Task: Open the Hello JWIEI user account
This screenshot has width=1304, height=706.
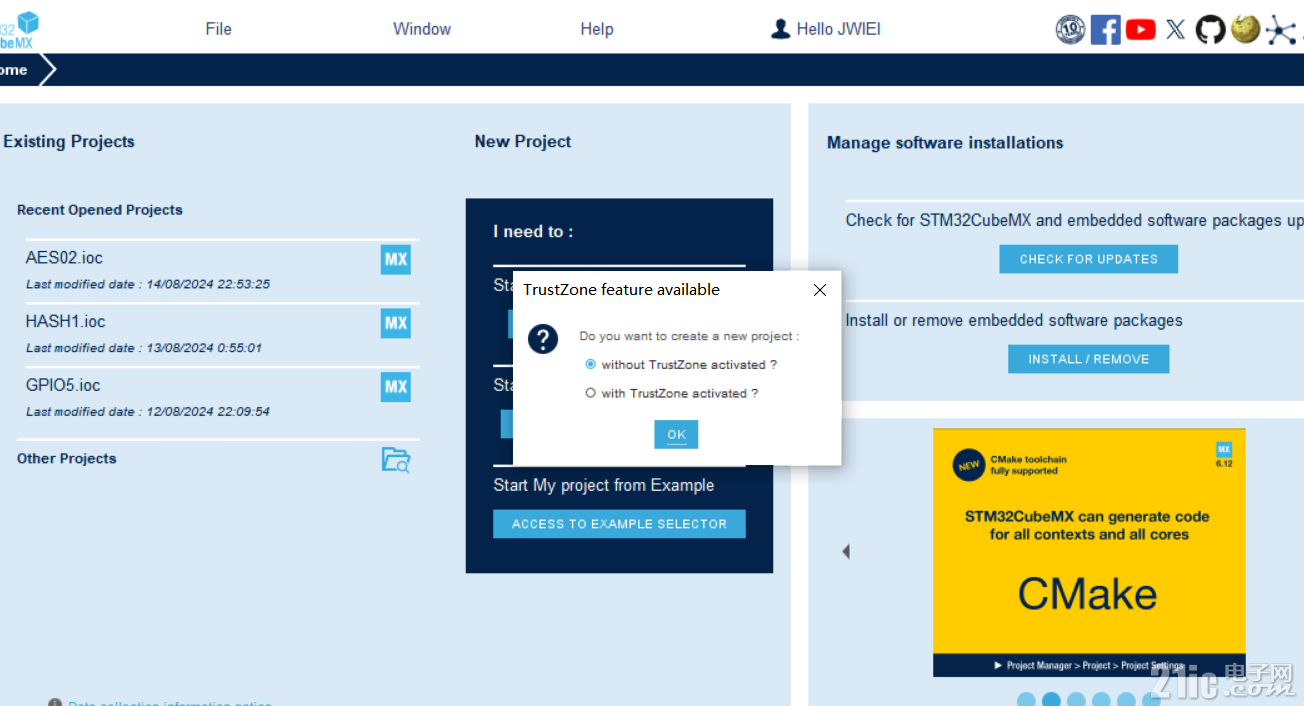Action: [826, 29]
